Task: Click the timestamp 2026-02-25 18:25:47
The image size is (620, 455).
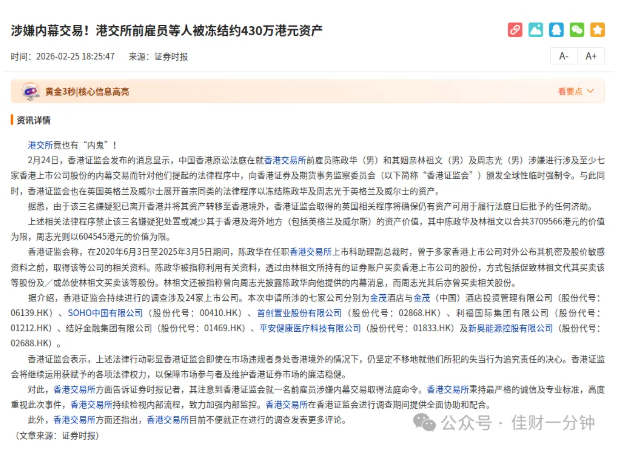Action: [x=75, y=57]
